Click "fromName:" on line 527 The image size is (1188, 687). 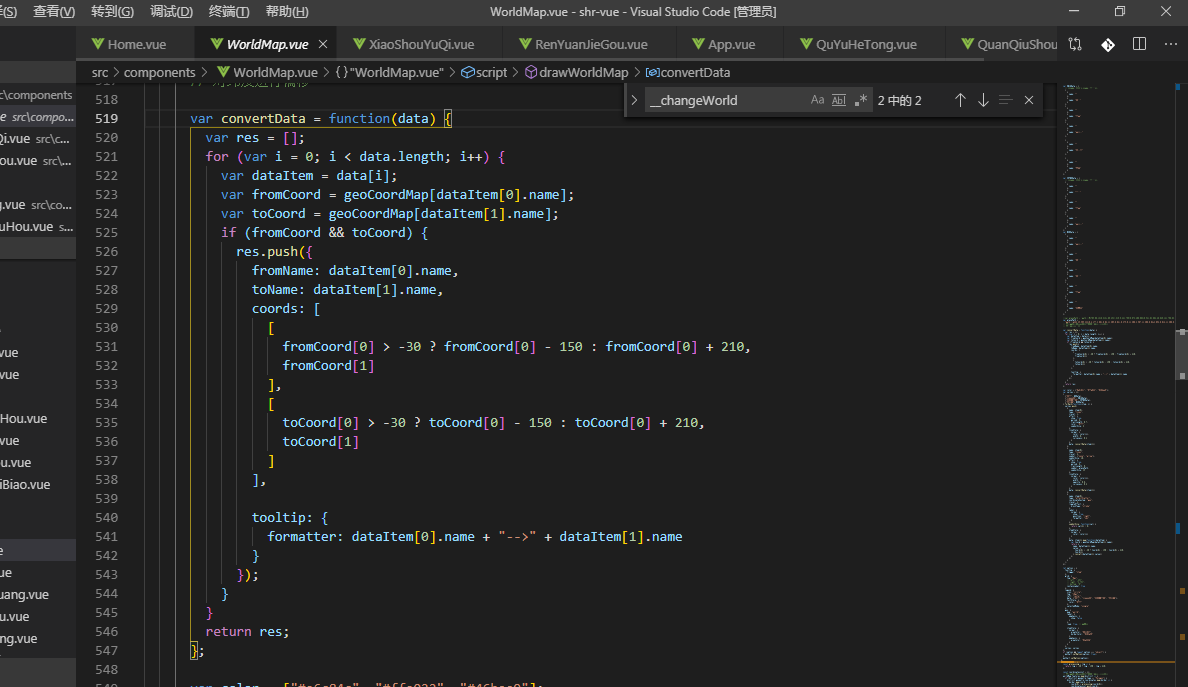286,270
